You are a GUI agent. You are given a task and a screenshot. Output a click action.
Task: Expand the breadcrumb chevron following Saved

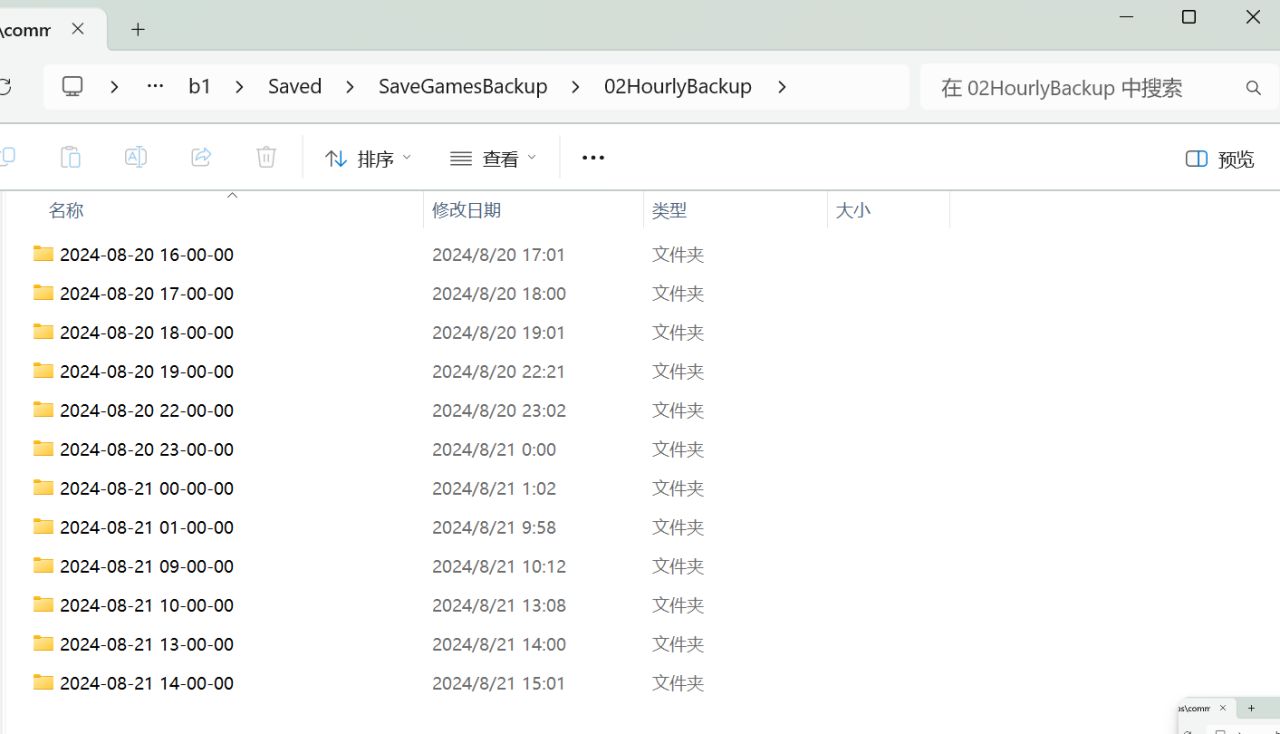(x=350, y=87)
